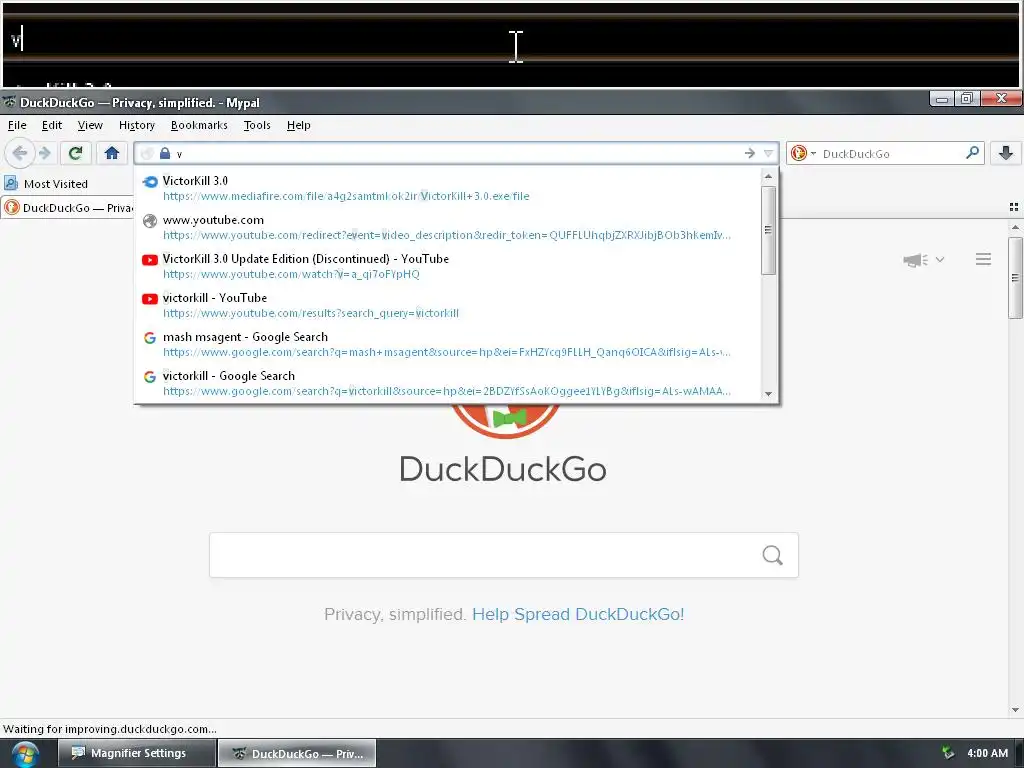This screenshot has width=1024, height=768.
Task: Open the Windows Start button
Action: coord(25,754)
